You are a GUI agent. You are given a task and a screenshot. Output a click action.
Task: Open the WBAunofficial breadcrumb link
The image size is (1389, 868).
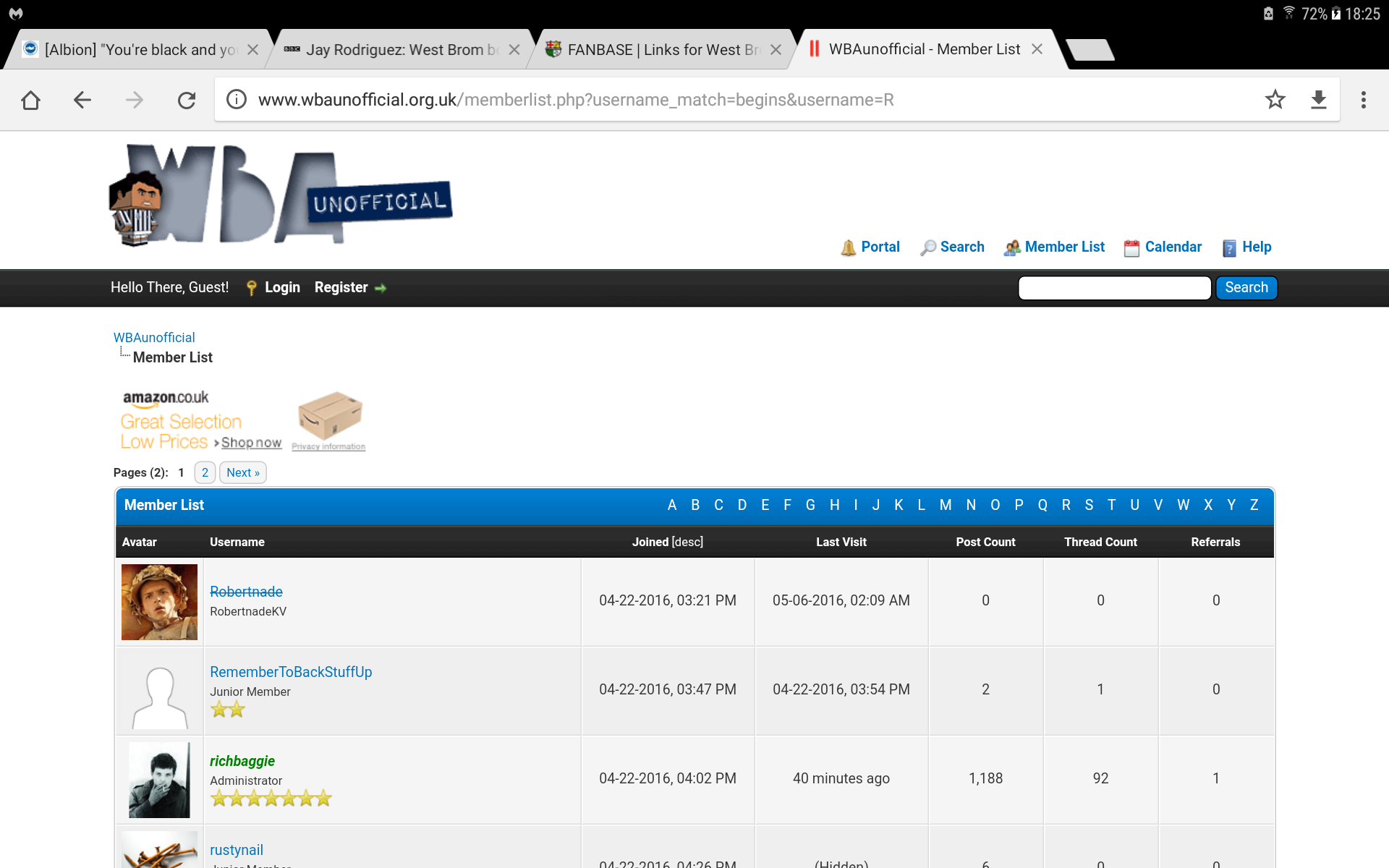tap(154, 338)
